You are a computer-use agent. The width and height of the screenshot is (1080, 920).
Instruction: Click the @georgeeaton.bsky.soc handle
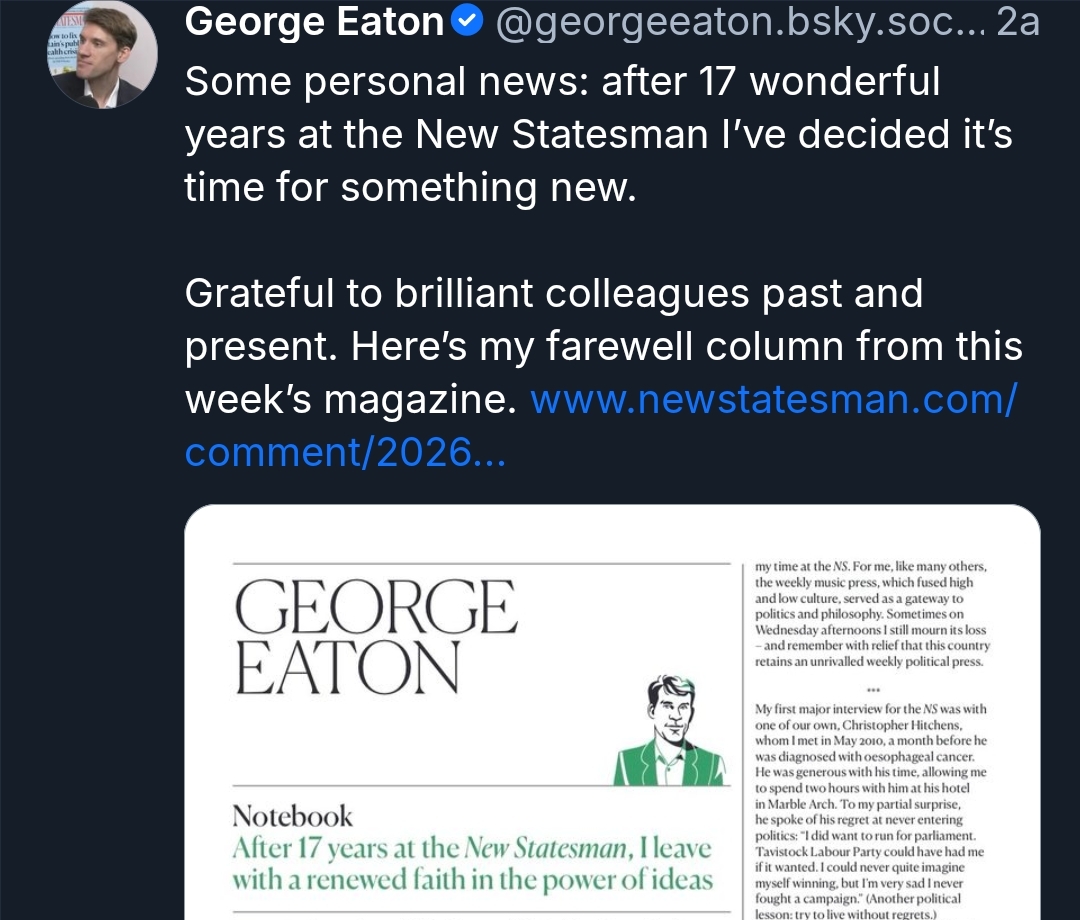[739, 22]
